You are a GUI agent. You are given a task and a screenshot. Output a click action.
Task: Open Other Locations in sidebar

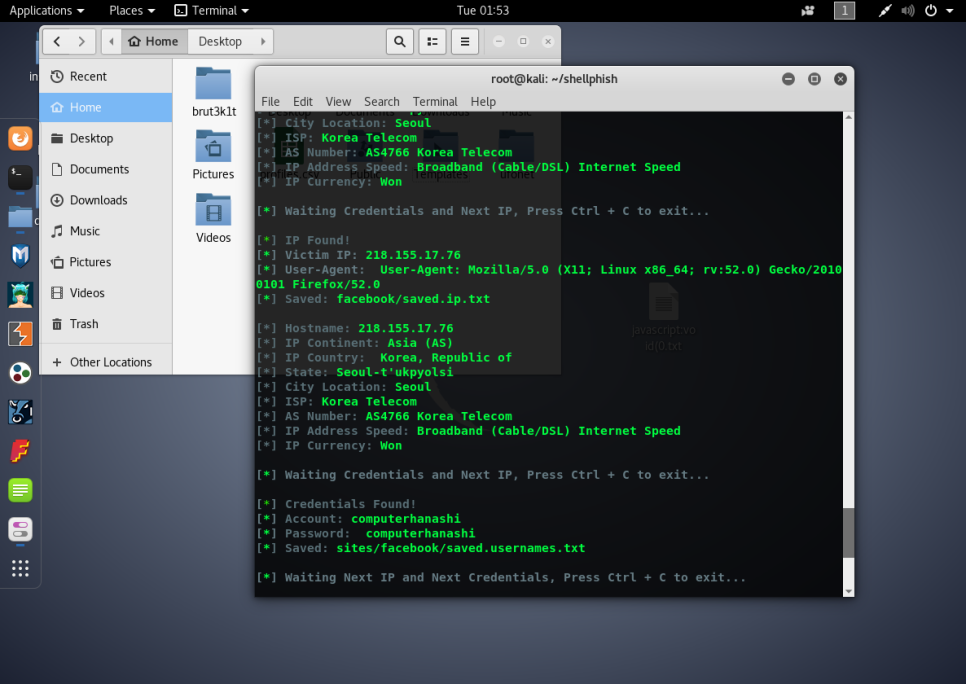tap(105, 362)
